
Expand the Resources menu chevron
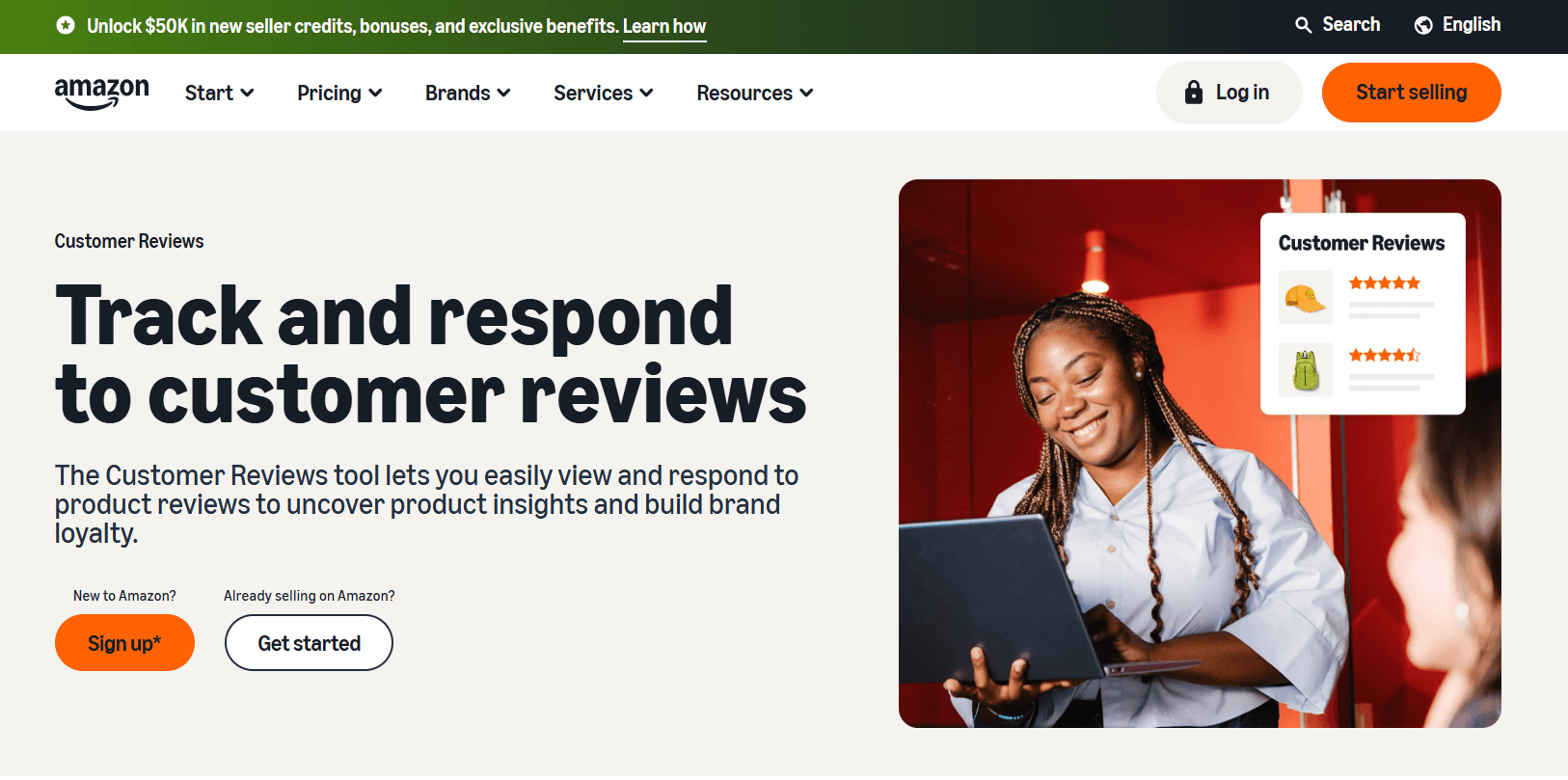[x=806, y=93]
